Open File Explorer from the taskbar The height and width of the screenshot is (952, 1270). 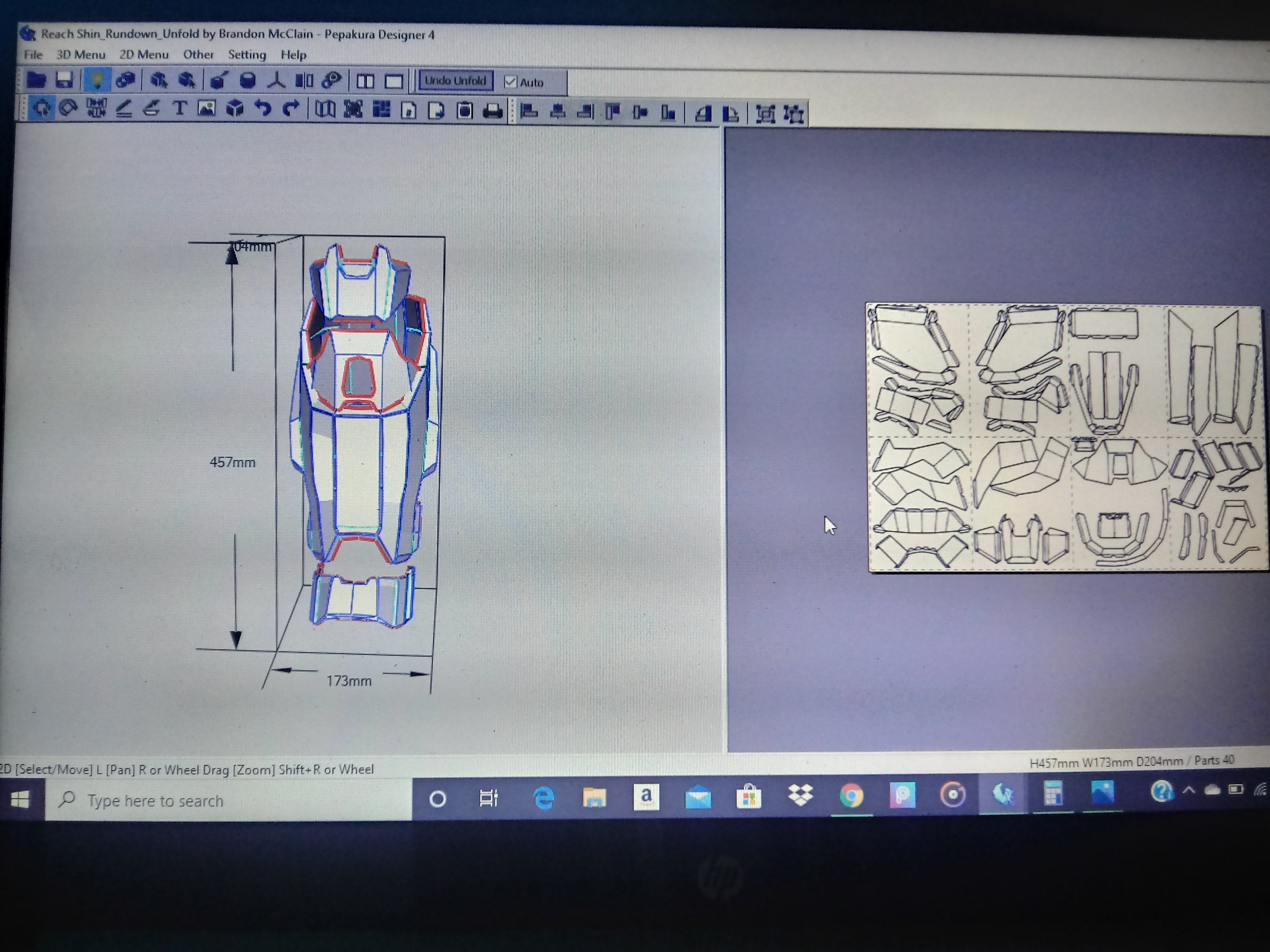(x=594, y=797)
